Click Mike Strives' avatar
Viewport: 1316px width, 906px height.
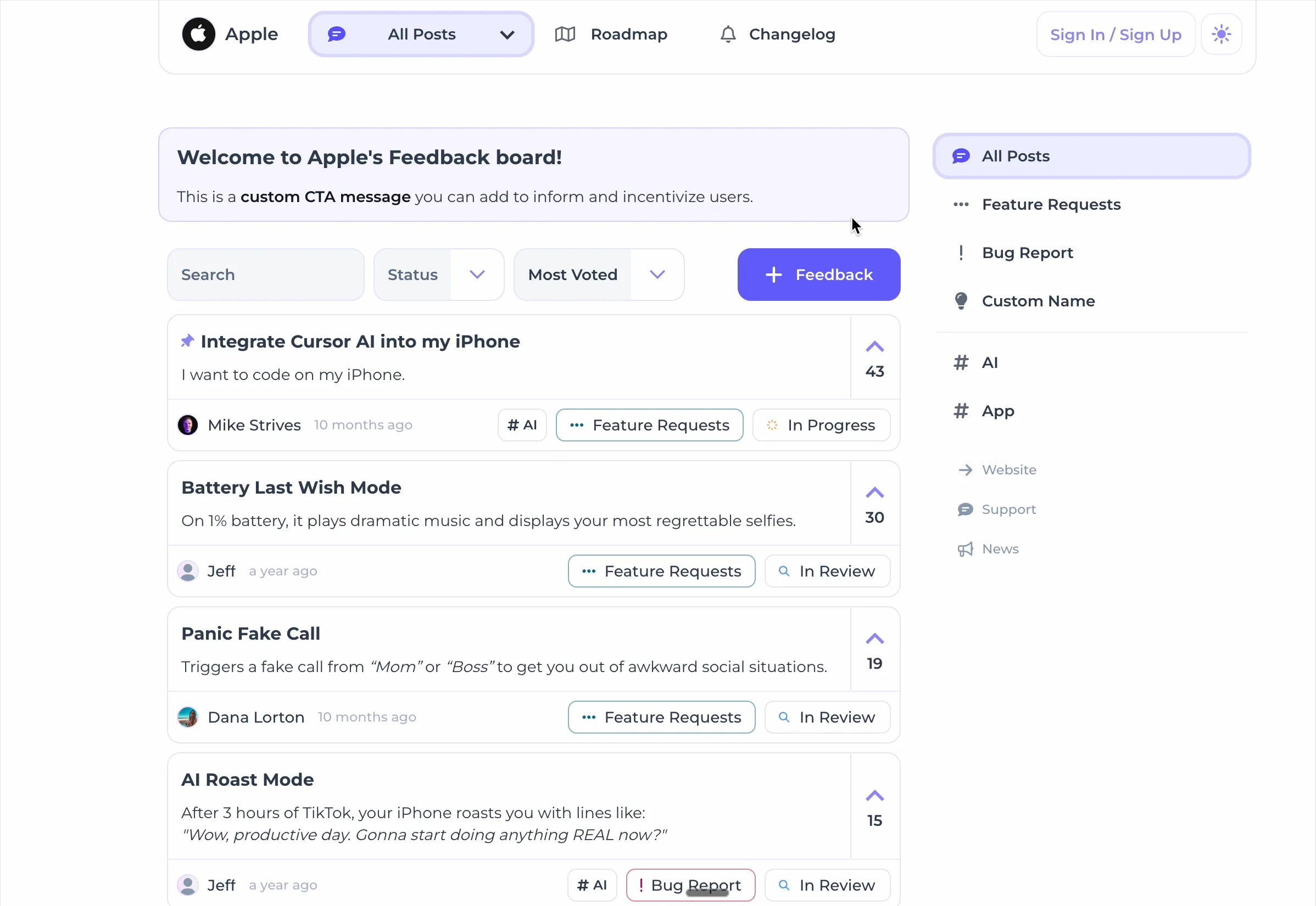[188, 425]
